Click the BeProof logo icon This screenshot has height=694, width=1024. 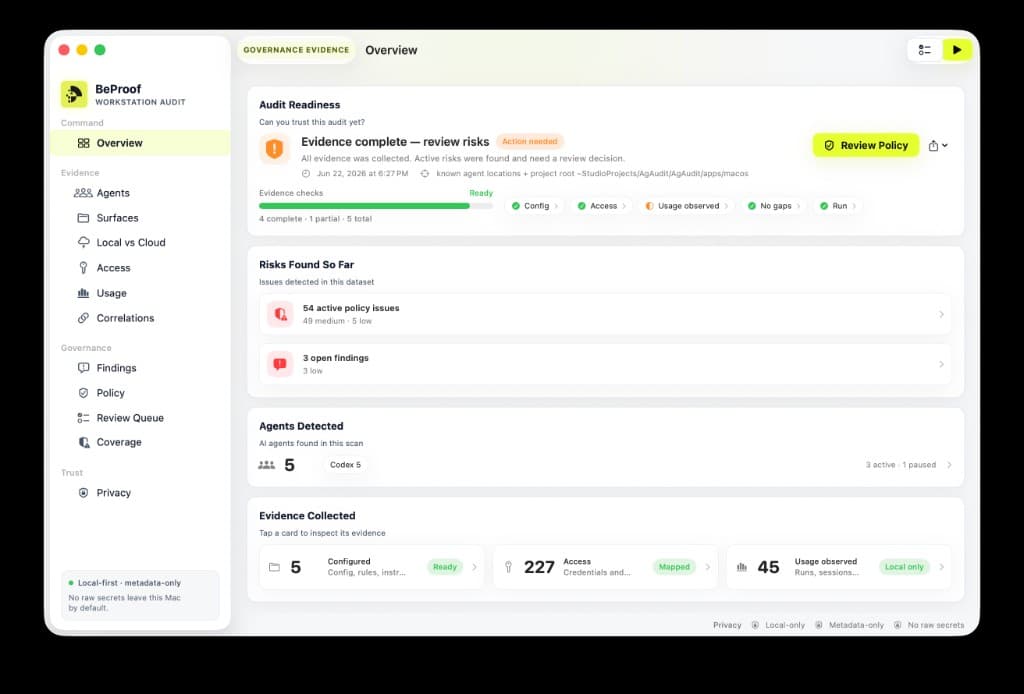point(74,94)
